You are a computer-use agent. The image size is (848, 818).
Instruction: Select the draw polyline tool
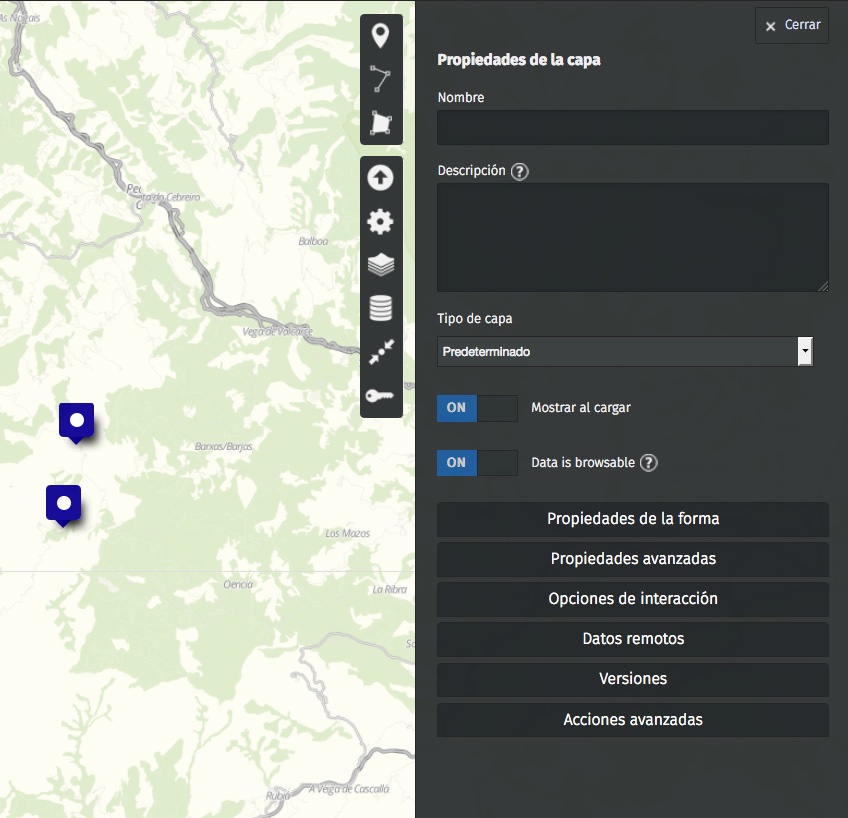pyautogui.click(x=381, y=80)
